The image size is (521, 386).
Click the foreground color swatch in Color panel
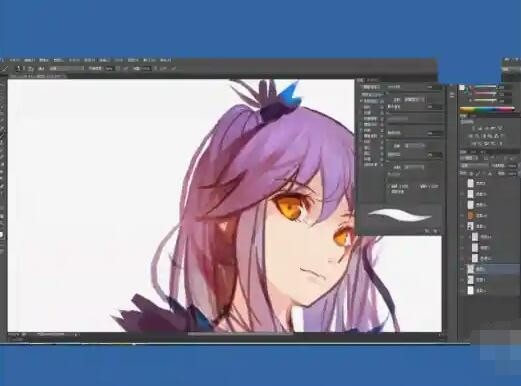tap(462, 87)
